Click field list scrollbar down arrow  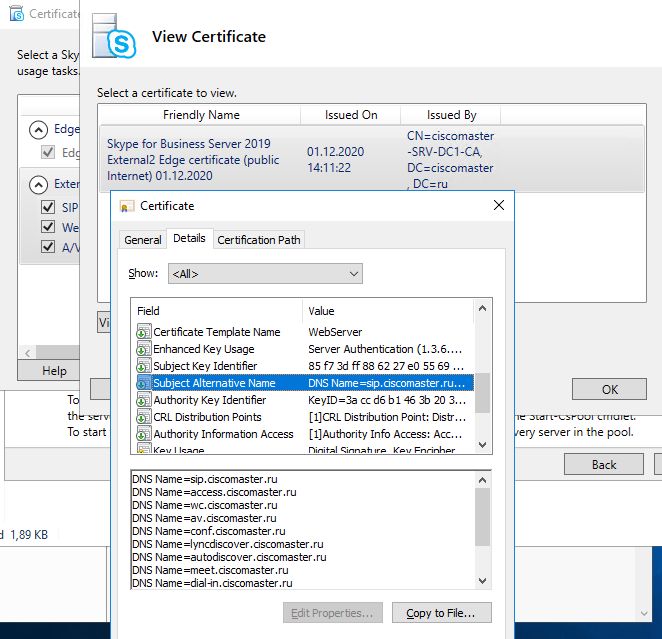(x=483, y=445)
